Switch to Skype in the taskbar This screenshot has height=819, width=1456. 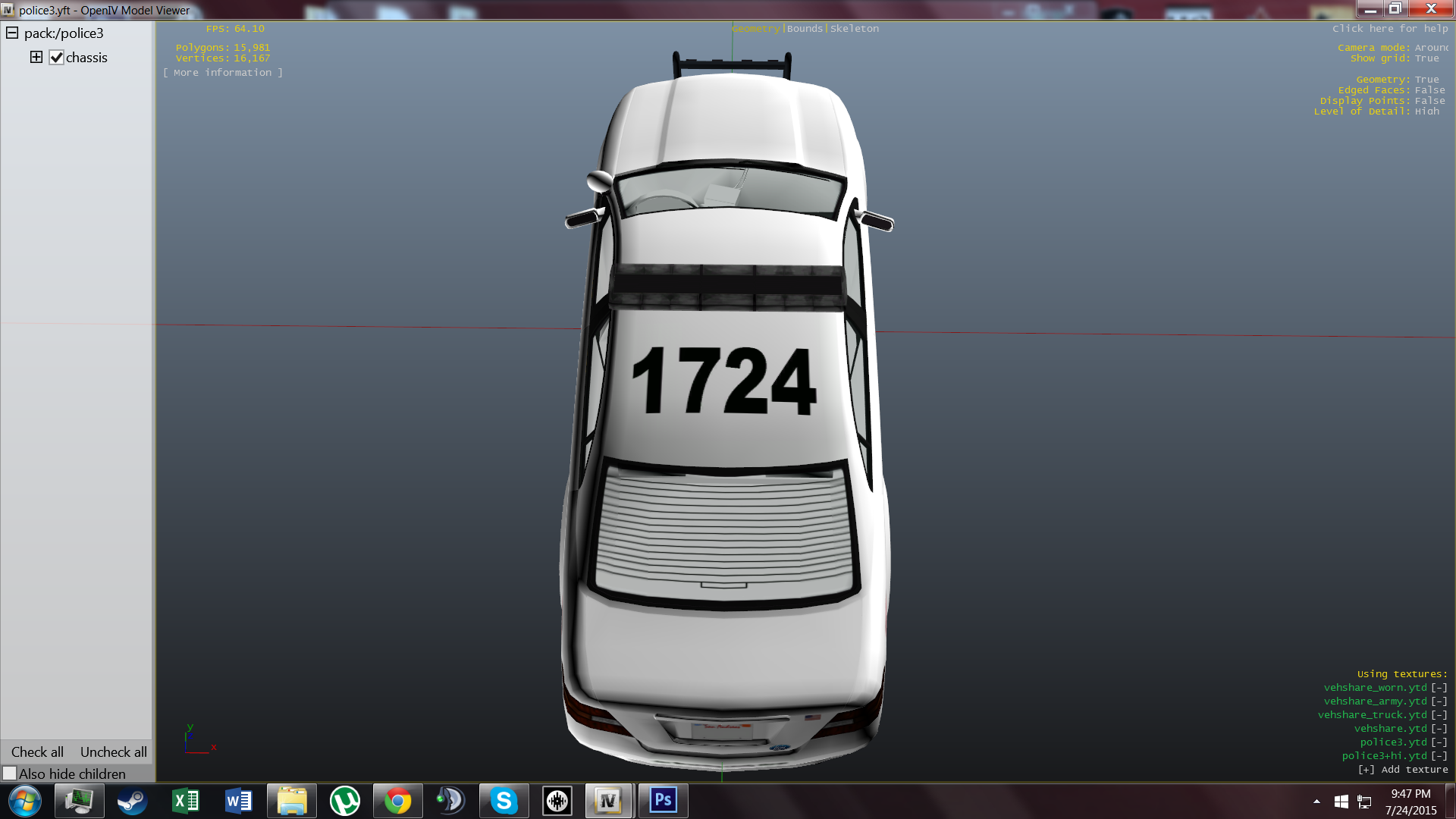(504, 801)
